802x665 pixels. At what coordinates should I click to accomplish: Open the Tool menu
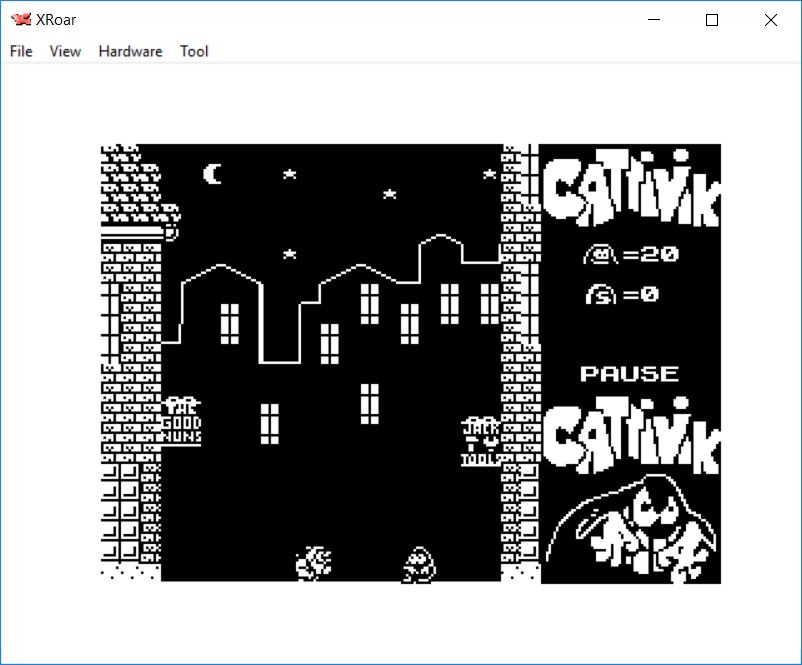pos(194,51)
